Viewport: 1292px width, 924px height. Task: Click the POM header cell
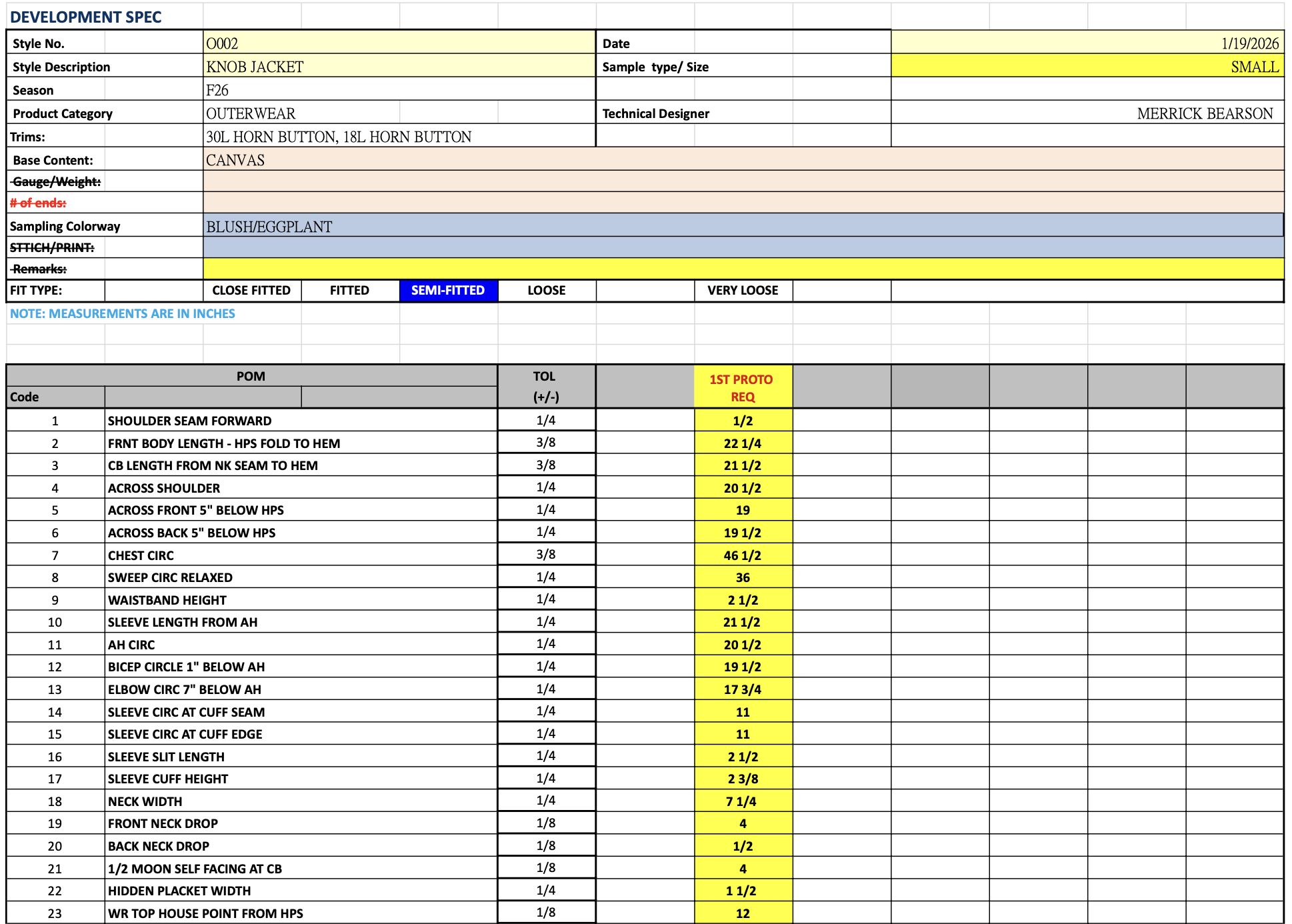[251, 376]
